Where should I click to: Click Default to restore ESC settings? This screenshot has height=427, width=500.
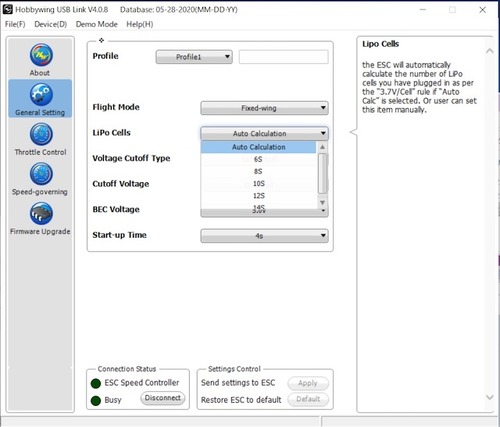tap(308, 399)
